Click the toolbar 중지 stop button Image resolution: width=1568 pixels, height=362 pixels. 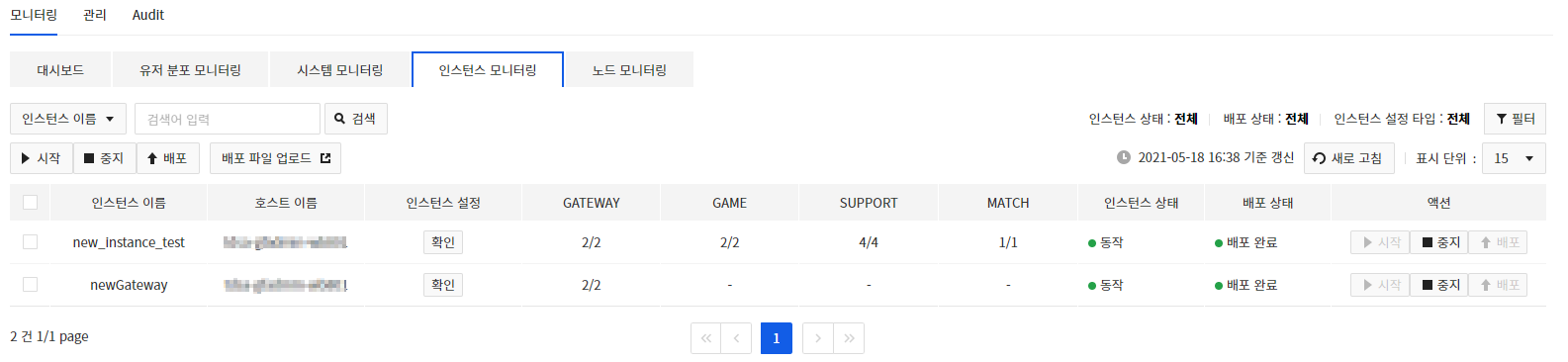pyautogui.click(x=105, y=158)
